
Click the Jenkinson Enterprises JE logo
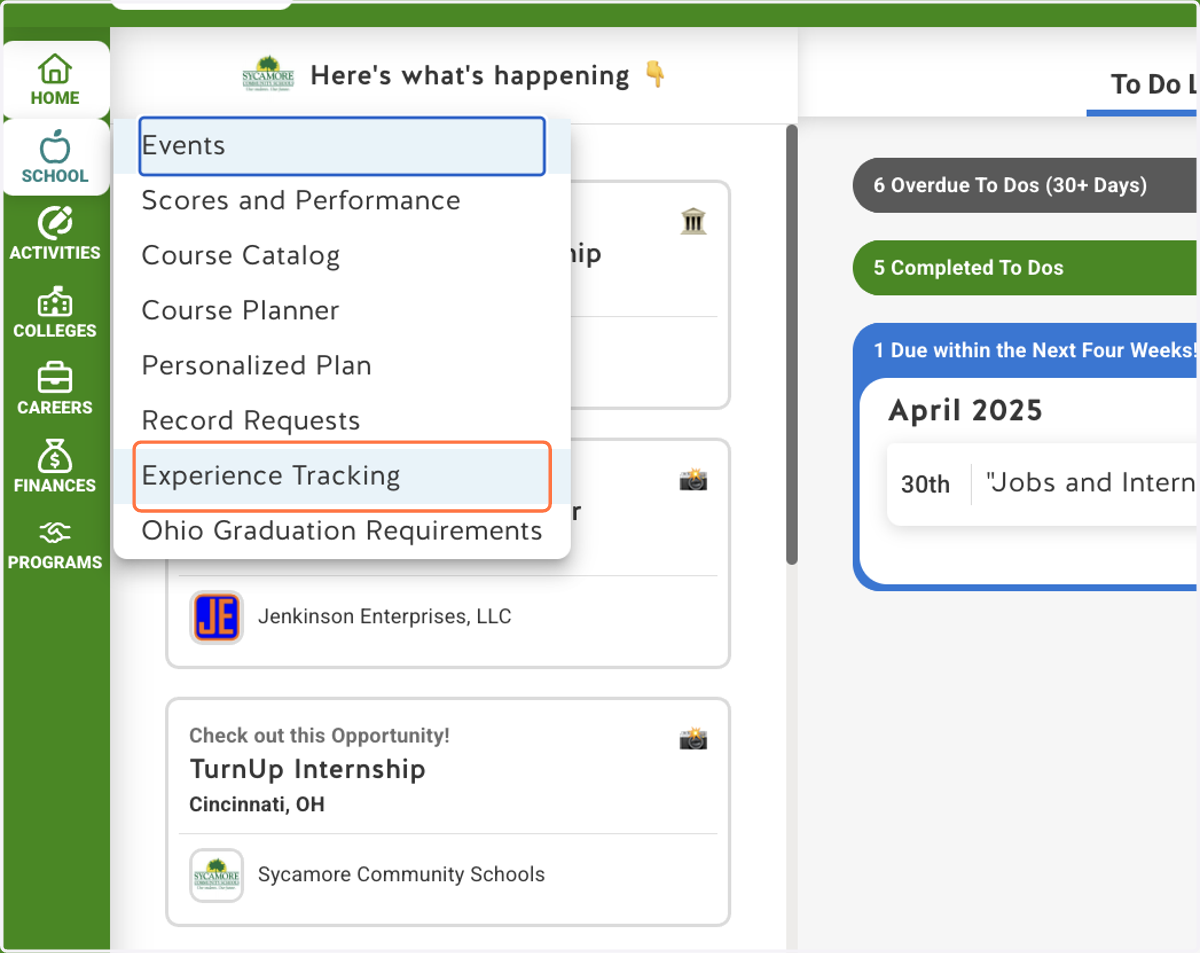217,617
